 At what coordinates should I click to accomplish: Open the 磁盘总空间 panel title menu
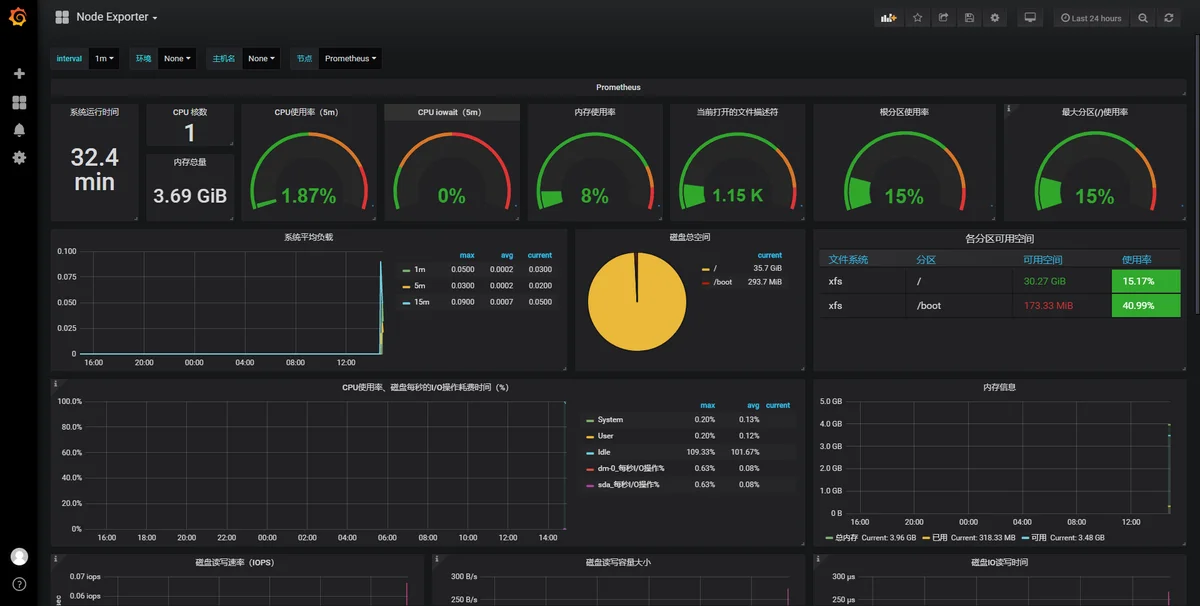(690, 237)
